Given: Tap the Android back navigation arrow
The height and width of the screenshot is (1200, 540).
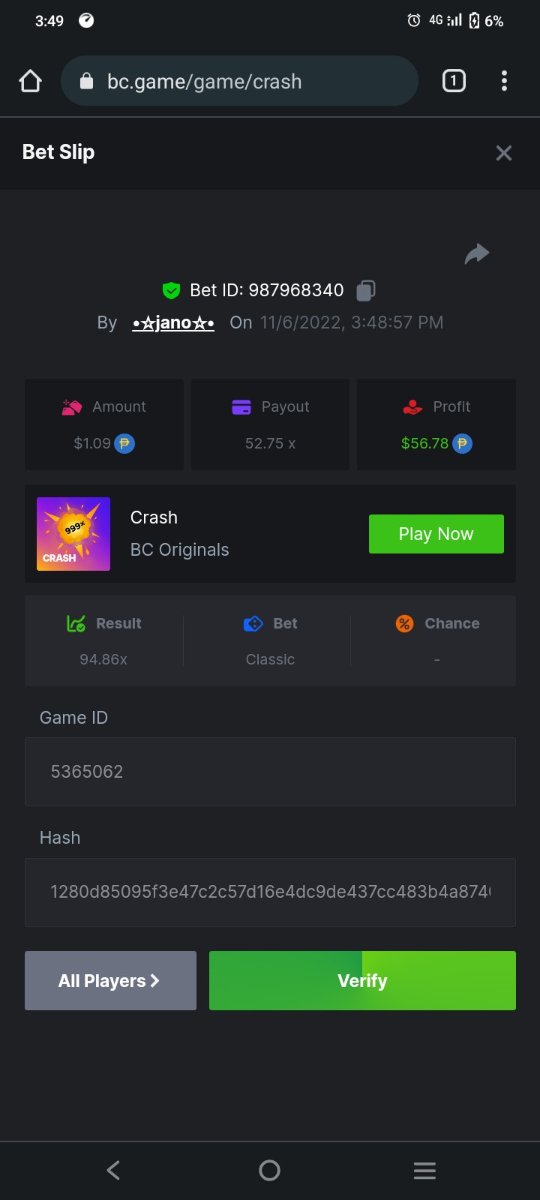Looking at the screenshot, I should pos(114,1170).
